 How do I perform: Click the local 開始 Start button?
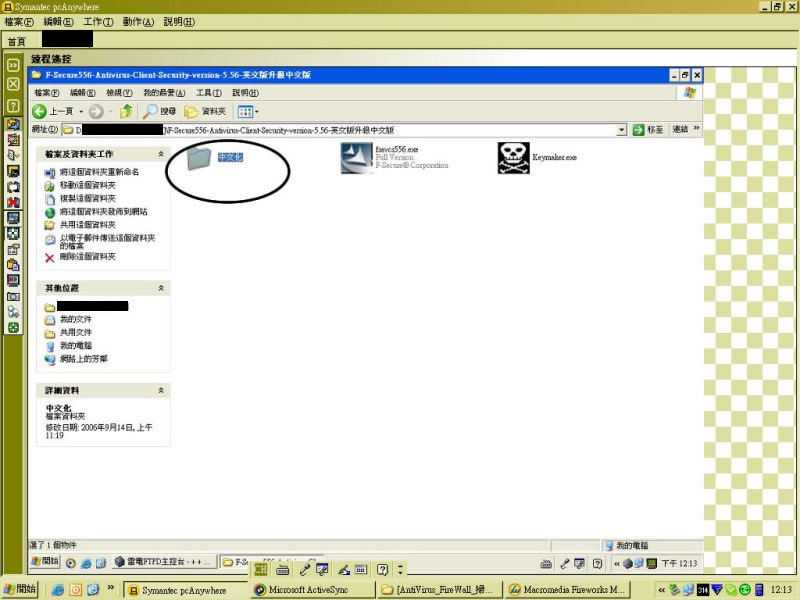[19, 589]
